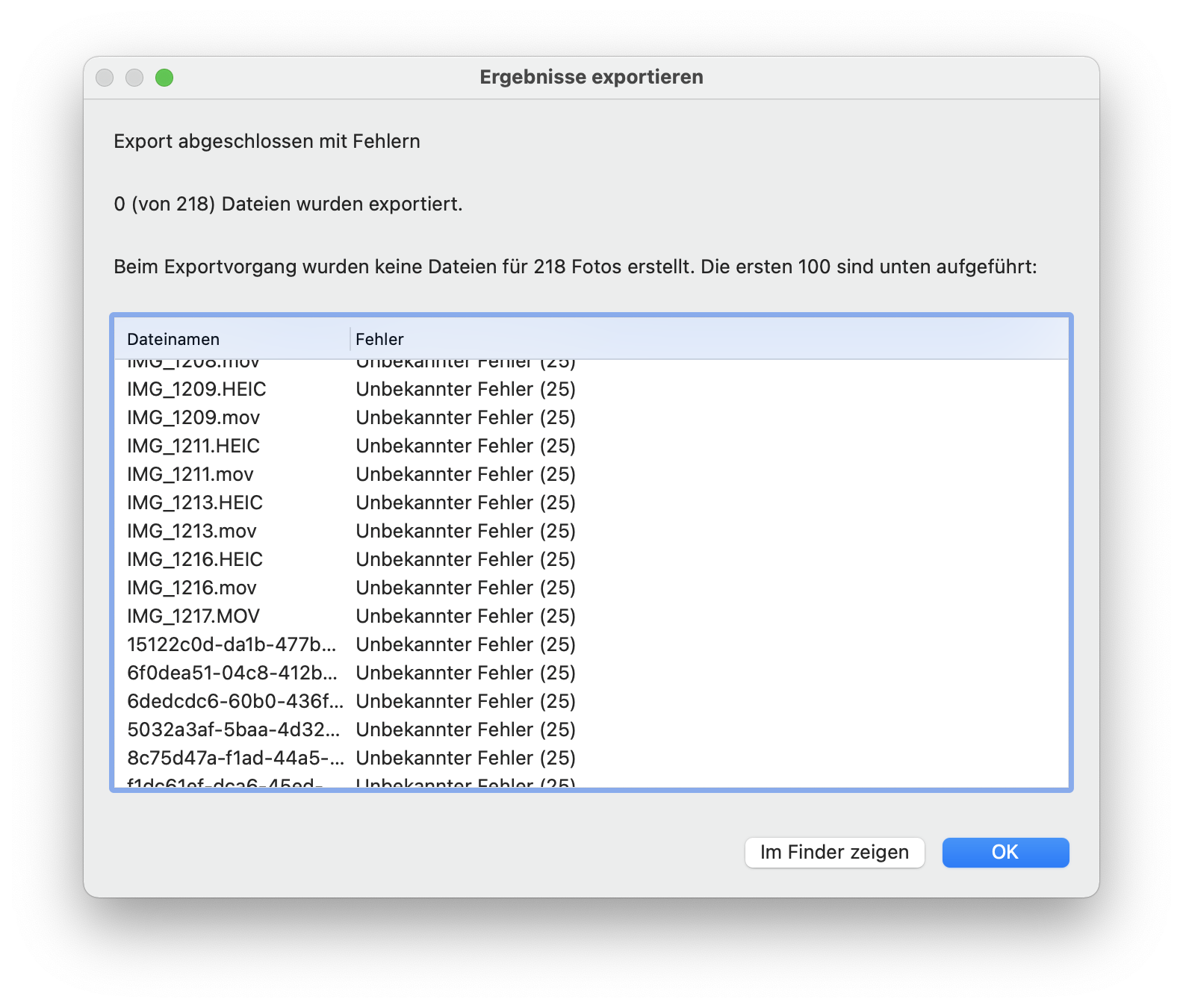Choose the file starting with 5032a3af
This screenshot has height=1008, width=1183.
coord(233,729)
